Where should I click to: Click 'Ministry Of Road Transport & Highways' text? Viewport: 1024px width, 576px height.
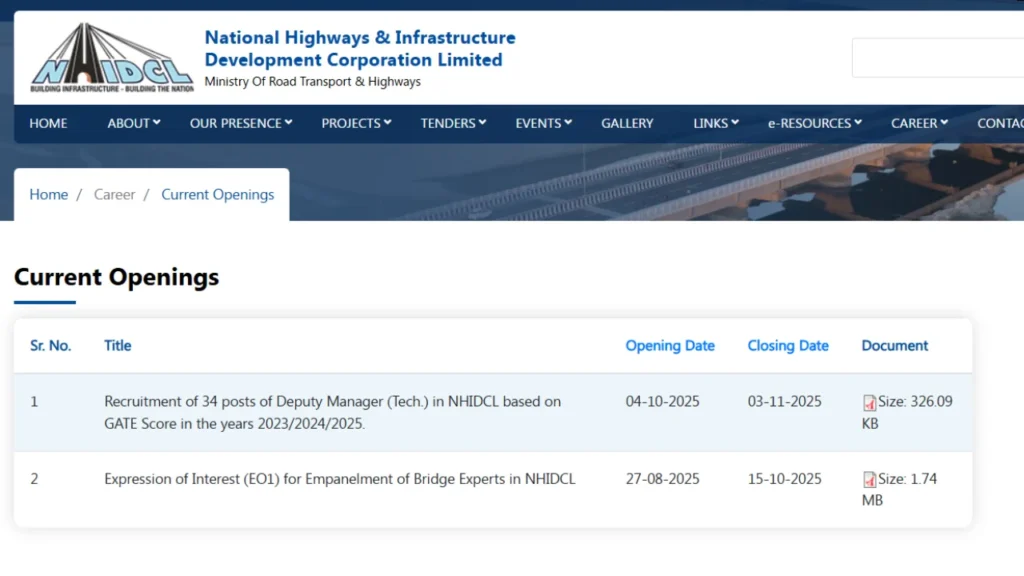click(x=312, y=82)
